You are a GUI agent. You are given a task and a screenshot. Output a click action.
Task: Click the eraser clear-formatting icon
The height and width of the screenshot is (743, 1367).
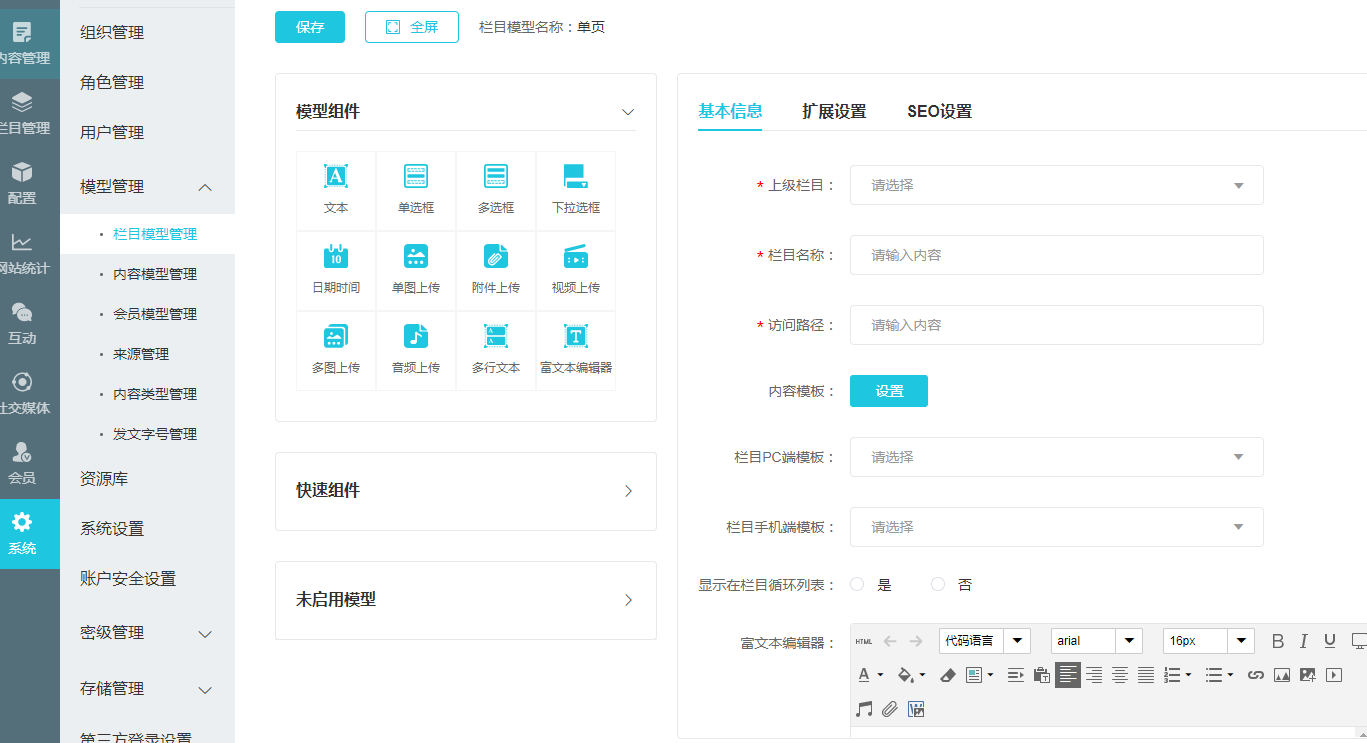[x=948, y=675]
